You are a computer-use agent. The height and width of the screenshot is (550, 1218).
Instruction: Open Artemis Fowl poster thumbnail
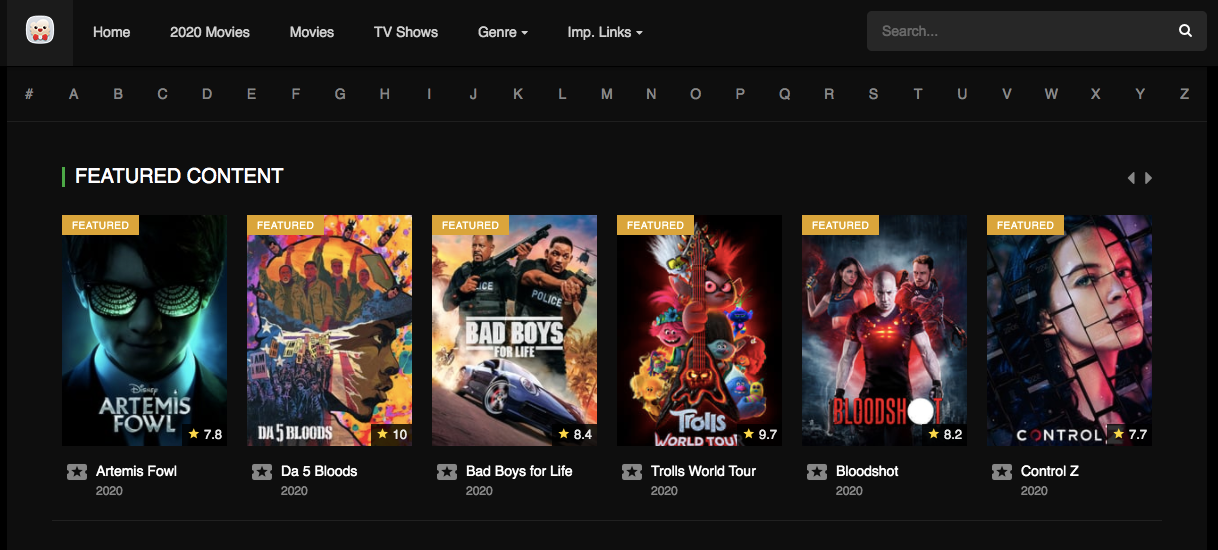144,330
